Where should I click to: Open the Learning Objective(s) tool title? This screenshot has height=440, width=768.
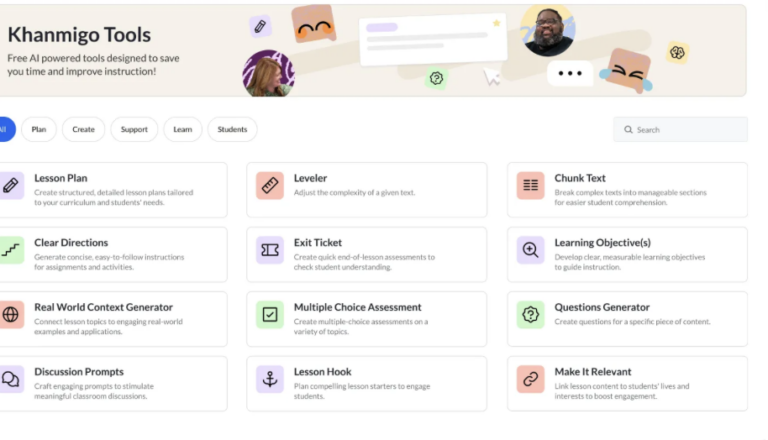point(602,243)
